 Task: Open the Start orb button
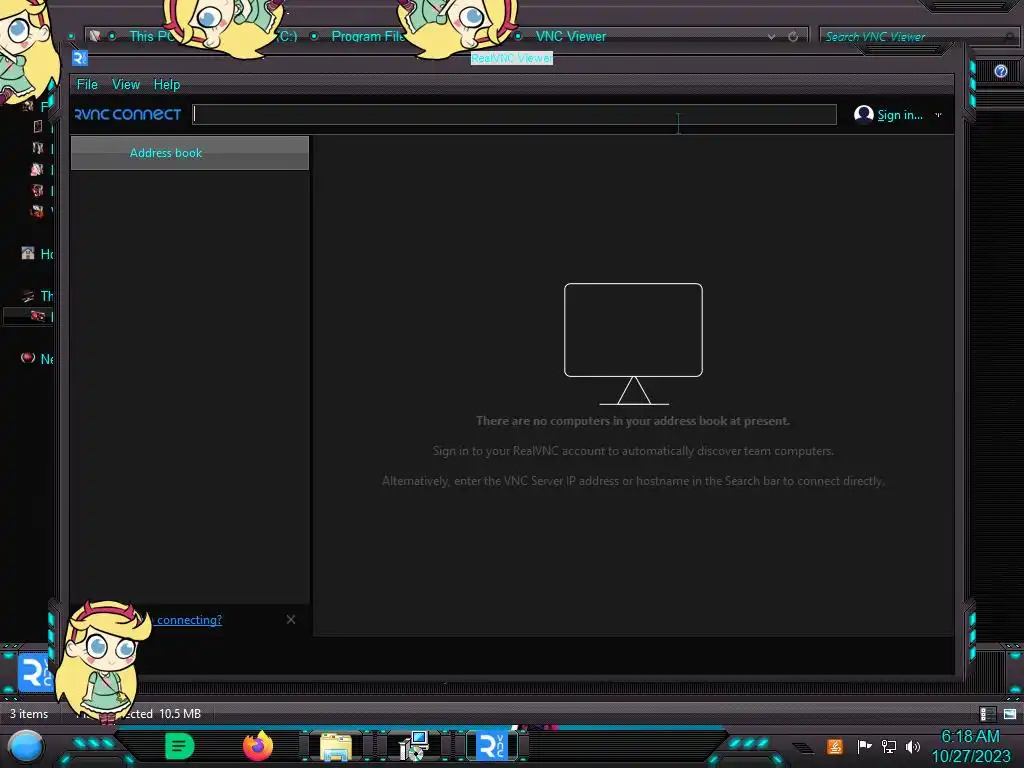[x=25, y=747]
